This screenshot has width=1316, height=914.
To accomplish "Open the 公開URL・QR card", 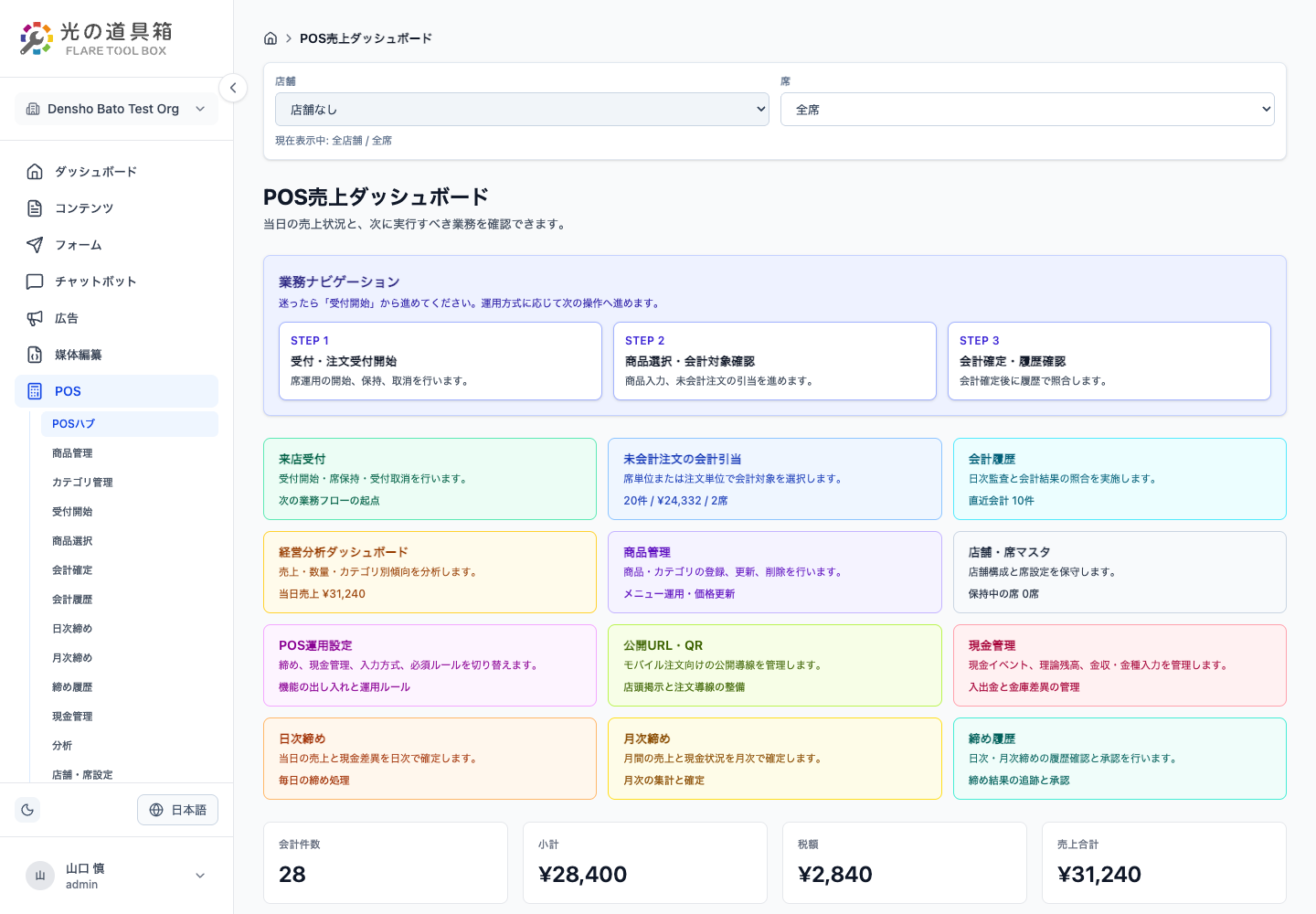I will coord(775,665).
